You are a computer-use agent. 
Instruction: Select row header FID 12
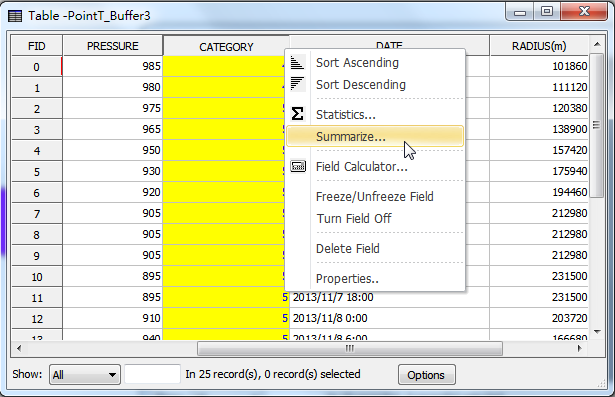pos(36,319)
